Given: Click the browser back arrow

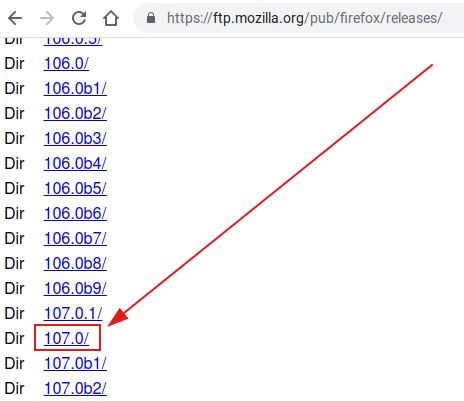Looking at the screenshot, I should (x=15, y=18).
